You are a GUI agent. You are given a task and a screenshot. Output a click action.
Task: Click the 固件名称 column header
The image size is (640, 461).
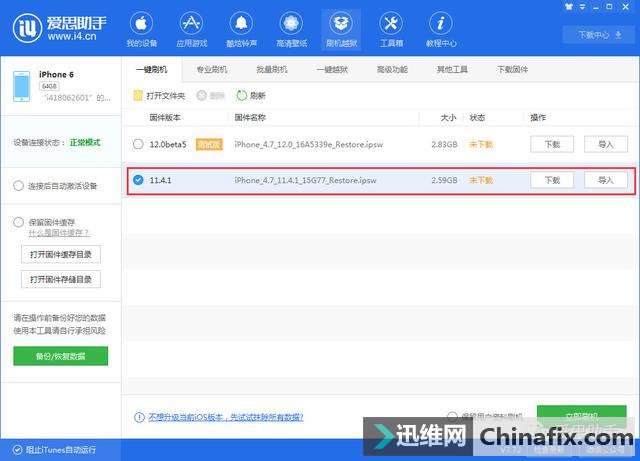click(250, 118)
